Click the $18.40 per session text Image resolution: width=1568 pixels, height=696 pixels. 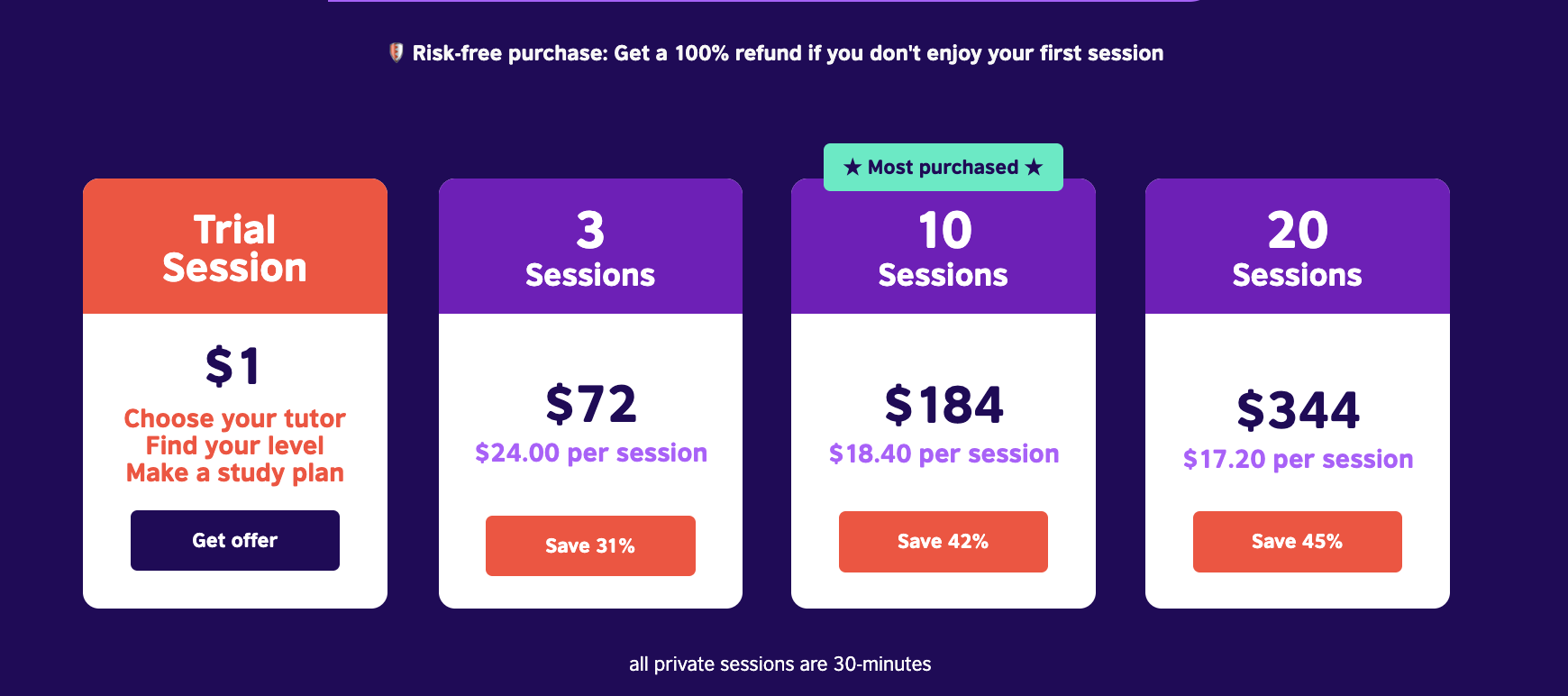click(944, 453)
